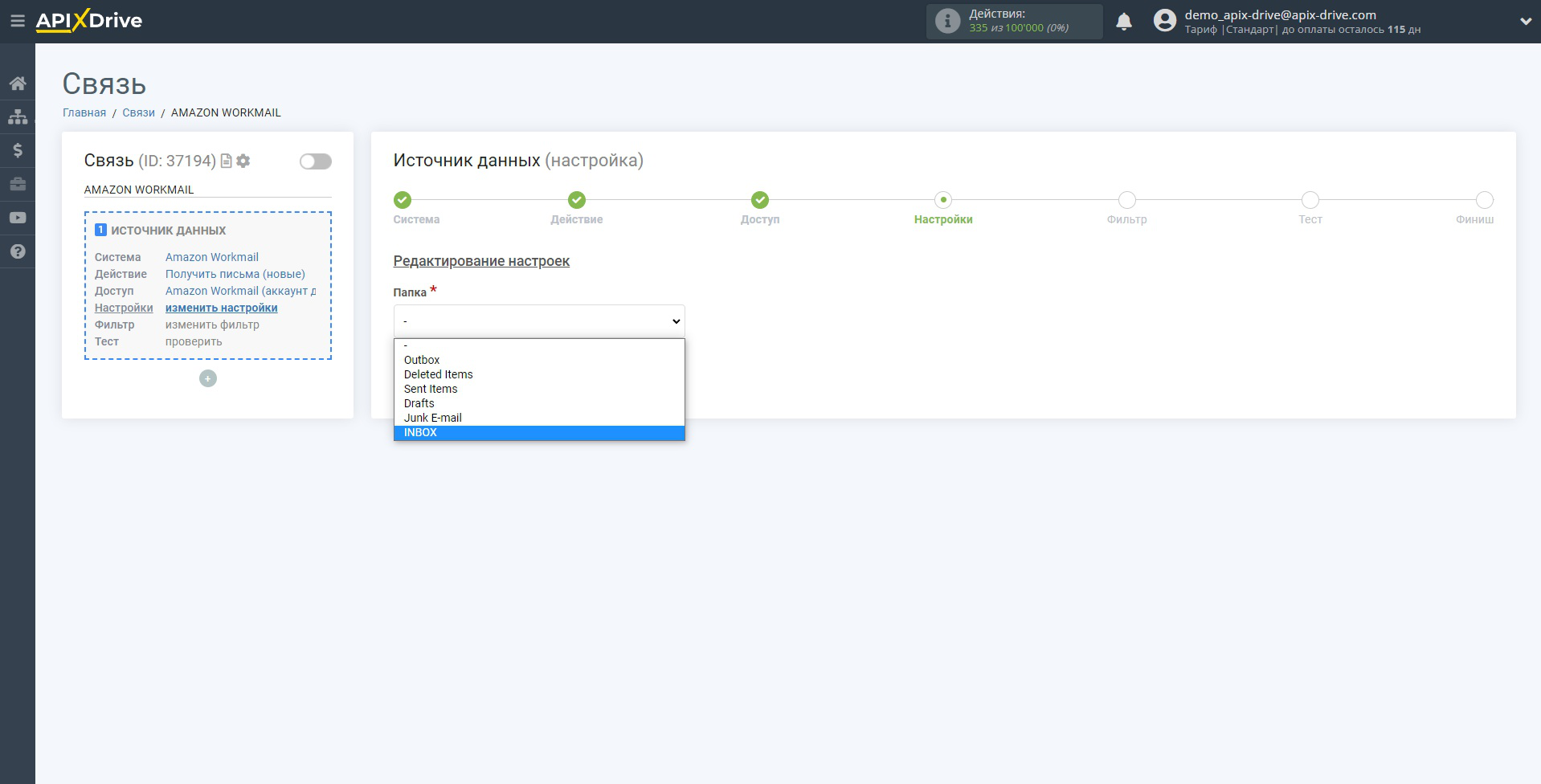Image resolution: width=1541 pixels, height=784 pixels.
Task: Go to the Доступ step
Action: (x=760, y=200)
